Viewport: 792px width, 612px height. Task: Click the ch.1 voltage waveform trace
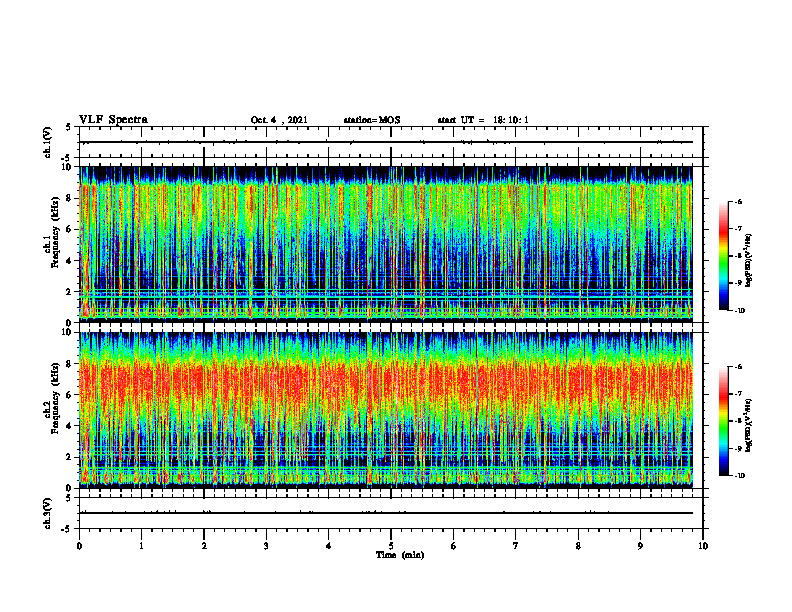(x=386, y=142)
